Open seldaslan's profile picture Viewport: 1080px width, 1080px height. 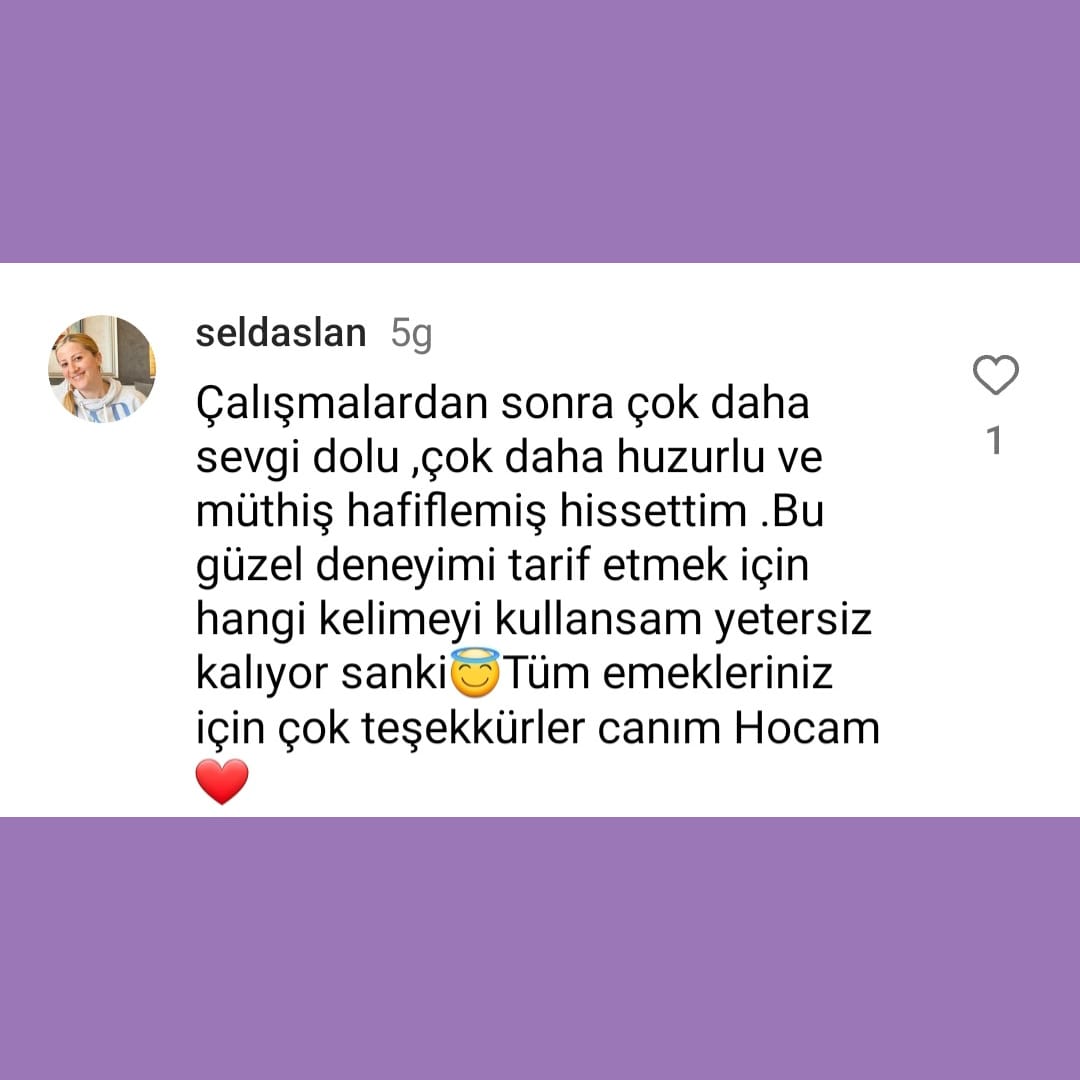point(102,369)
